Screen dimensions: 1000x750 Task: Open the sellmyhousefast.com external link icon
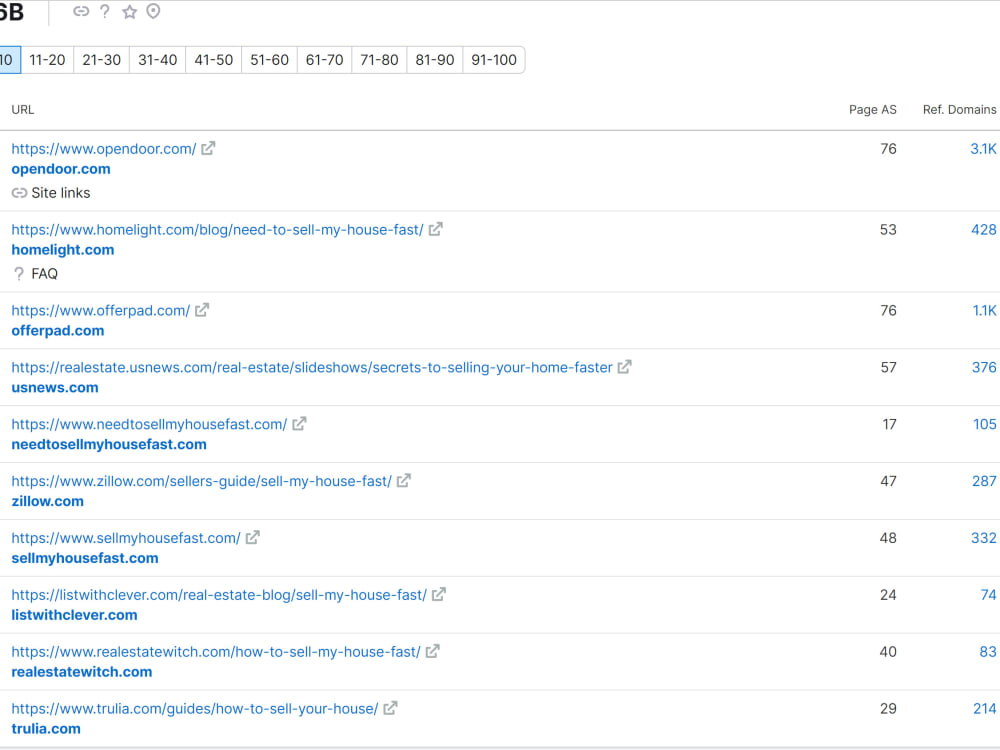[253, 538]
